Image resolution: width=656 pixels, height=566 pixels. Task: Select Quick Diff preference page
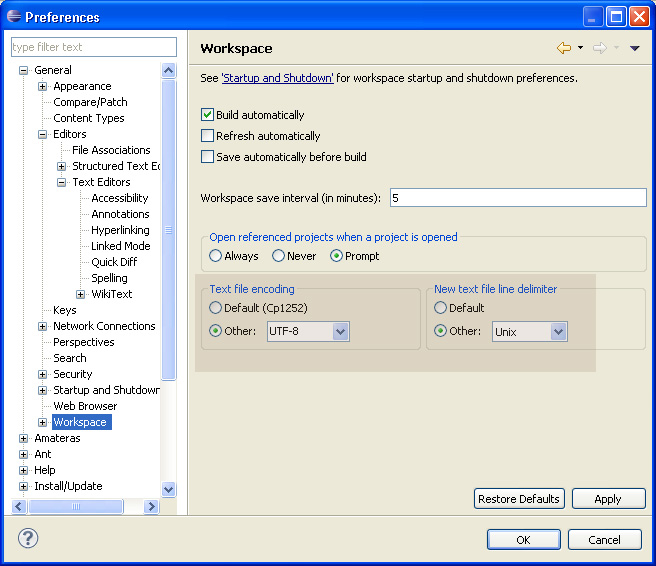pyautogui.click(x=114, y=262)
